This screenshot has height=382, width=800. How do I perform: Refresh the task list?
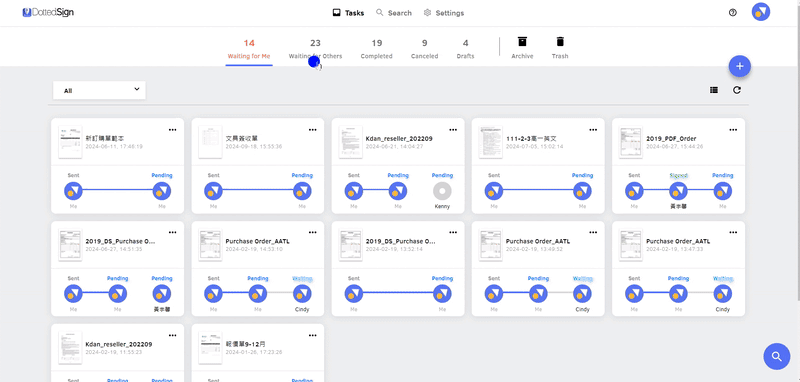click(737, 90)
